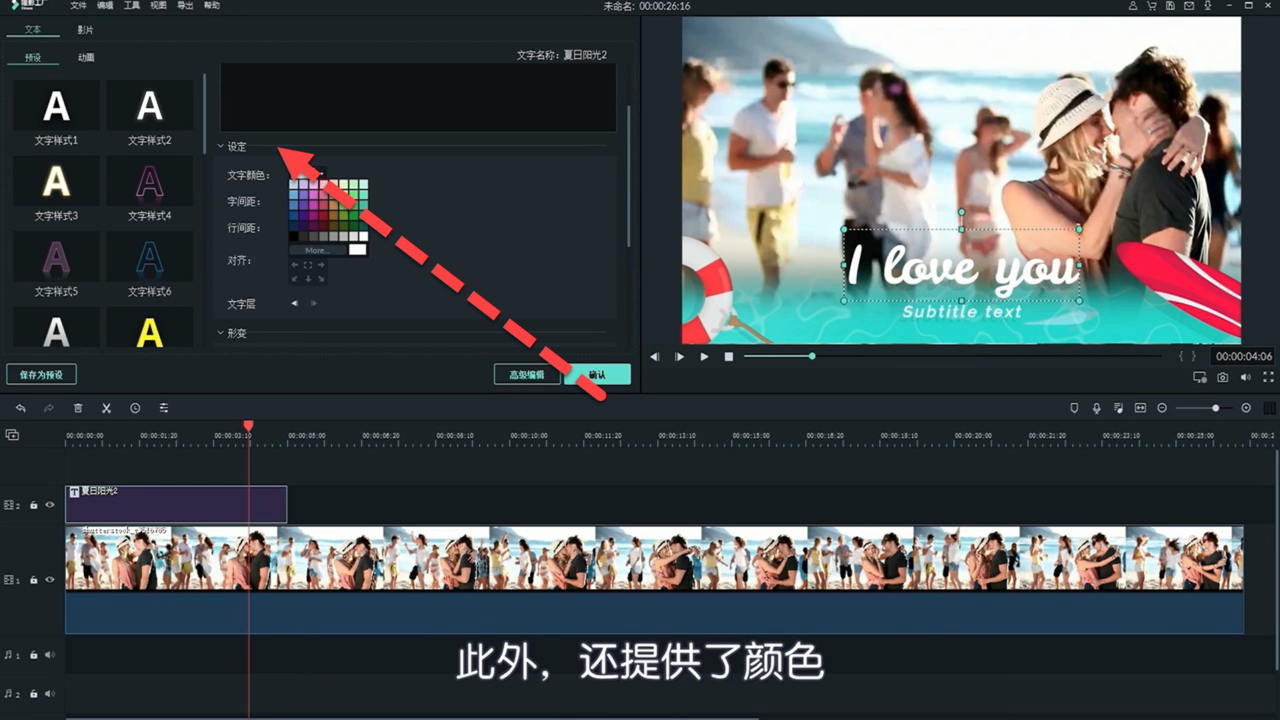Switch to the 影片 tab

click(x=86, y=30)
